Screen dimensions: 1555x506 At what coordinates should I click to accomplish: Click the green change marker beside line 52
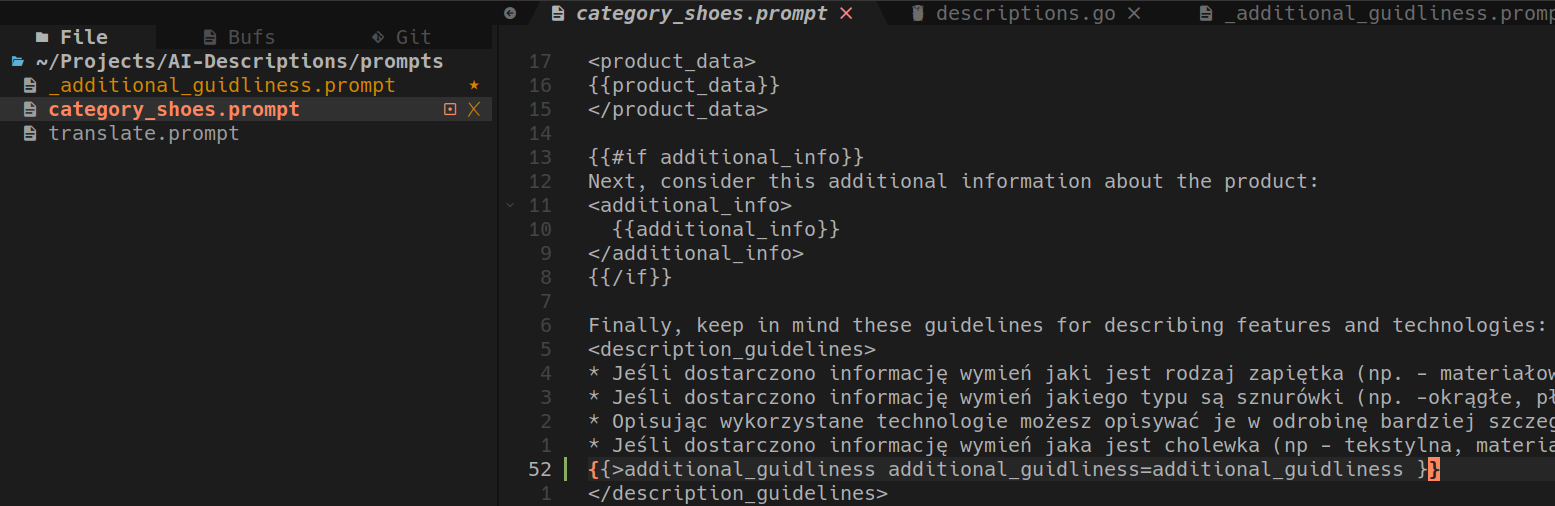coord(566,469)
